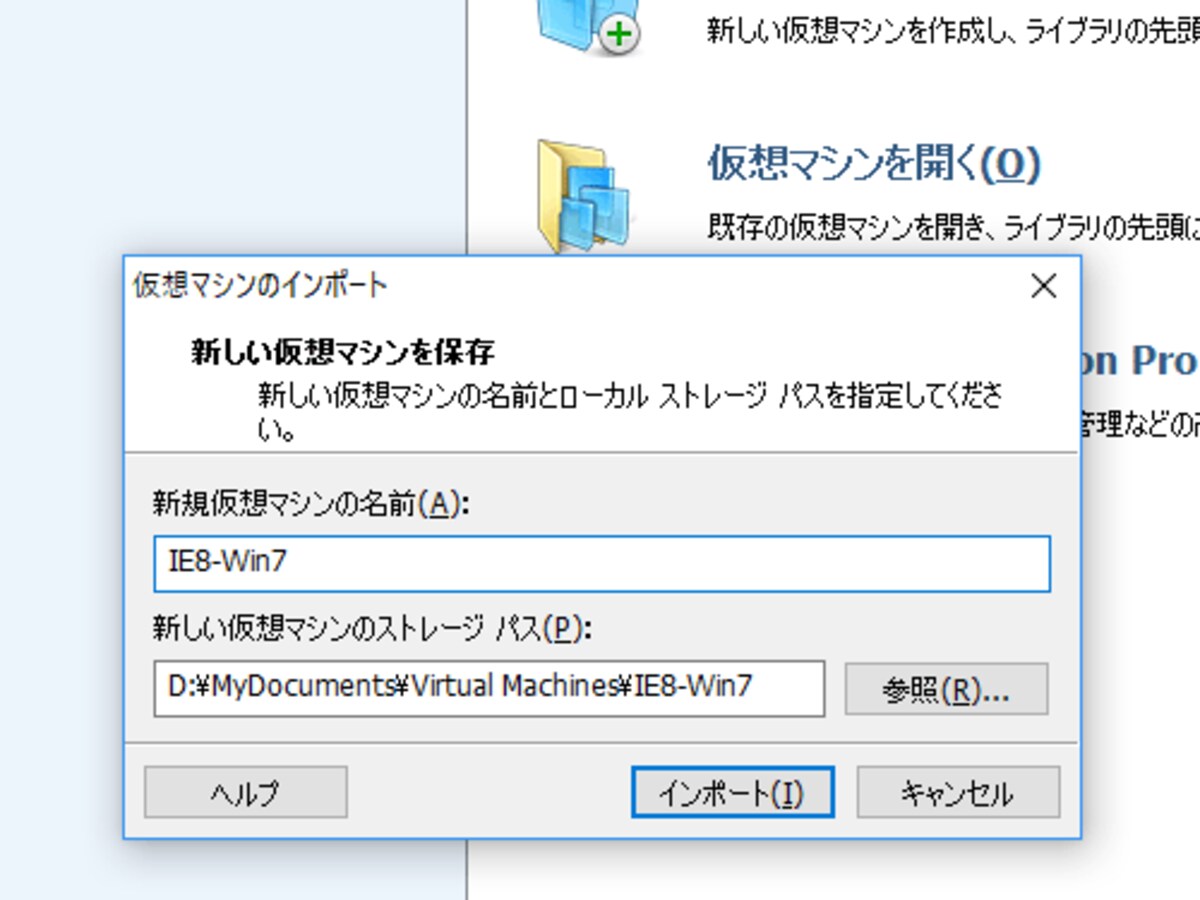Click the storage path field with D:¥MyDocuments path
This screenshot has height=900, width=1200.
[x=489, y=688]
